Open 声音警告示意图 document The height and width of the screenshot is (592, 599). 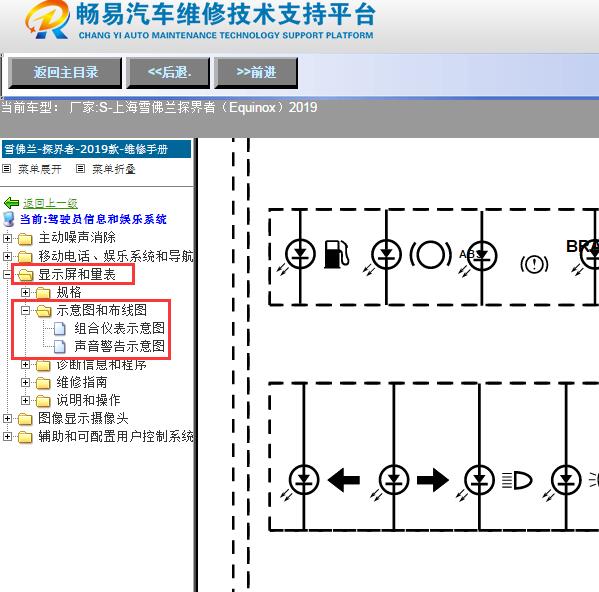[x=120, y=346]
